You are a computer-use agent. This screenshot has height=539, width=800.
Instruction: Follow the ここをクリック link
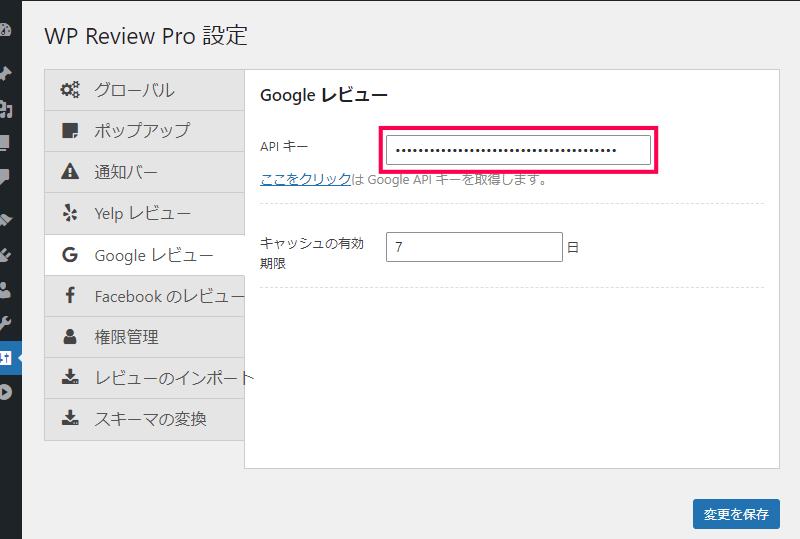tap(305, 179)
